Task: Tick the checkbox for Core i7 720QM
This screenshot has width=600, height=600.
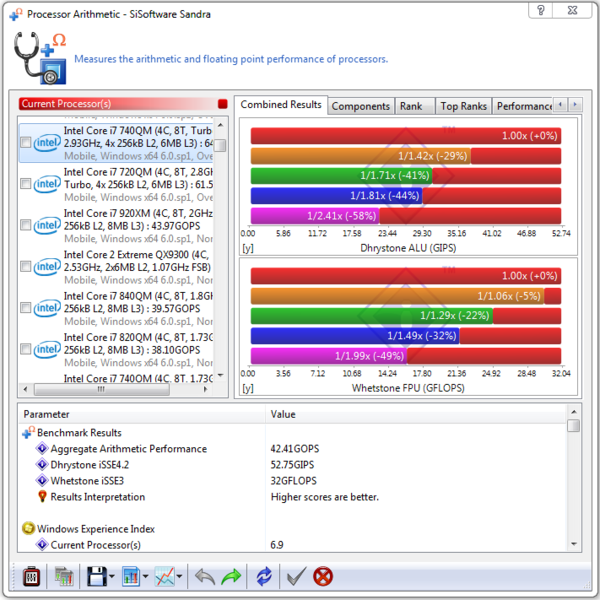Action: point(26,184)
